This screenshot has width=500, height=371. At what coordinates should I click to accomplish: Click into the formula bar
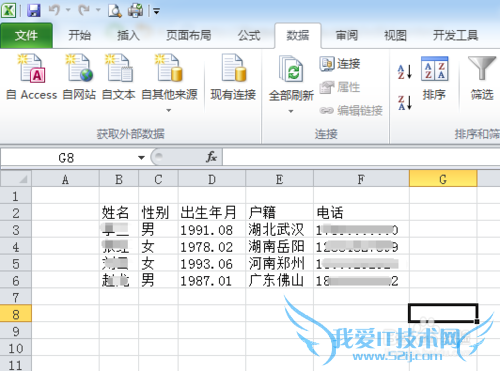pyautogui.click(x=361, y=157)
